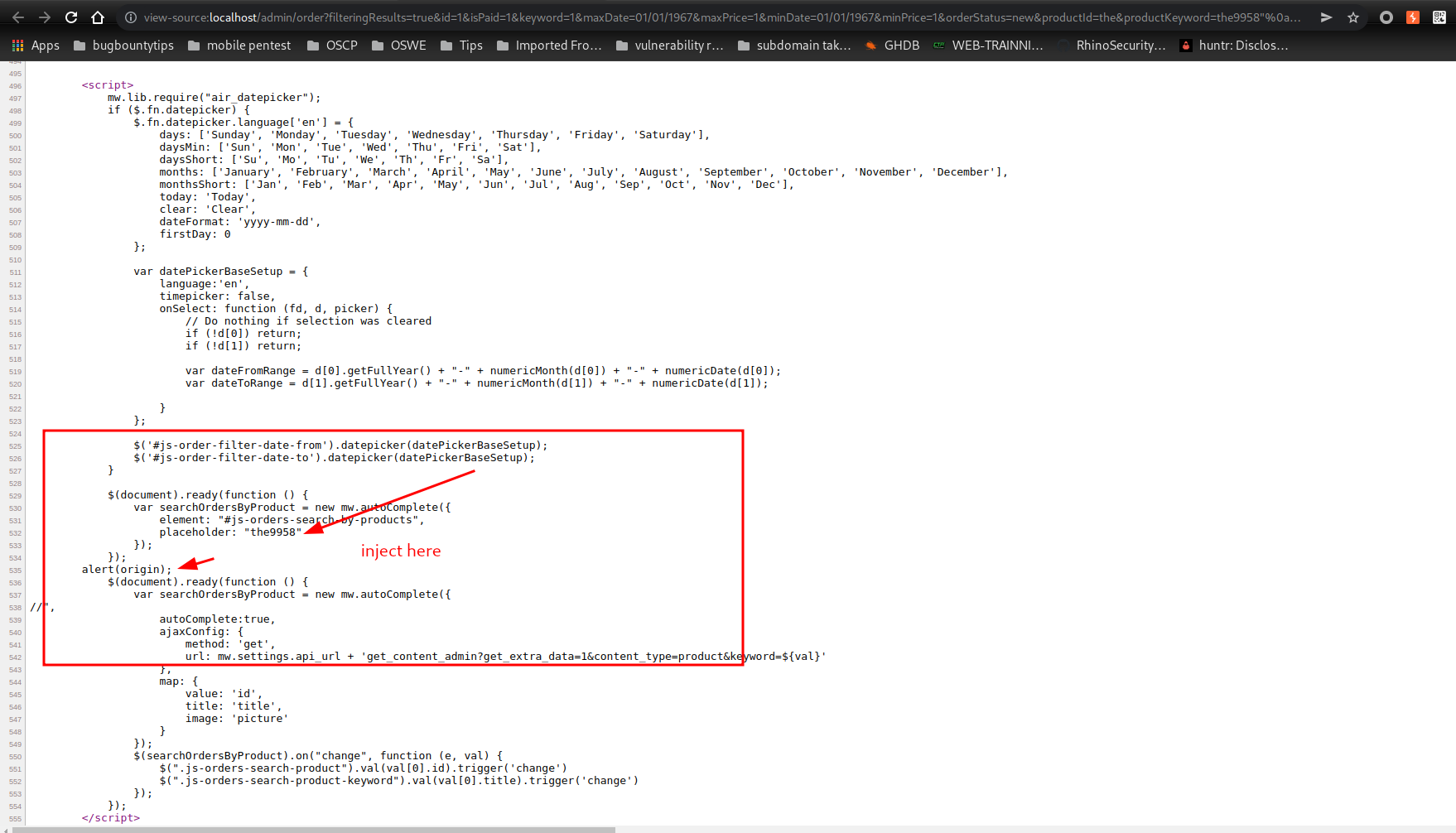This screenshot has width=1456, height=833.
Task: Click the var dateToRange line
Action: click(477, 383)
